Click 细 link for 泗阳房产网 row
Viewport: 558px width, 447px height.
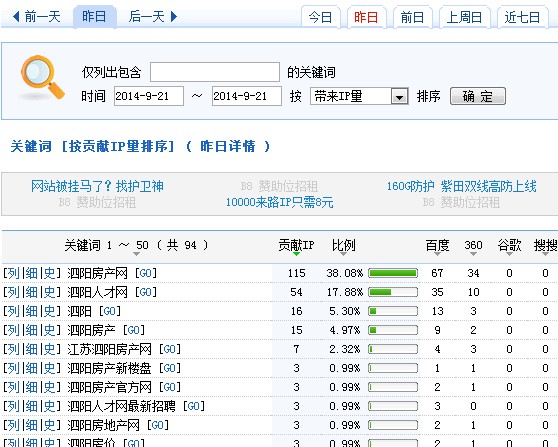(x=31, y=273)
